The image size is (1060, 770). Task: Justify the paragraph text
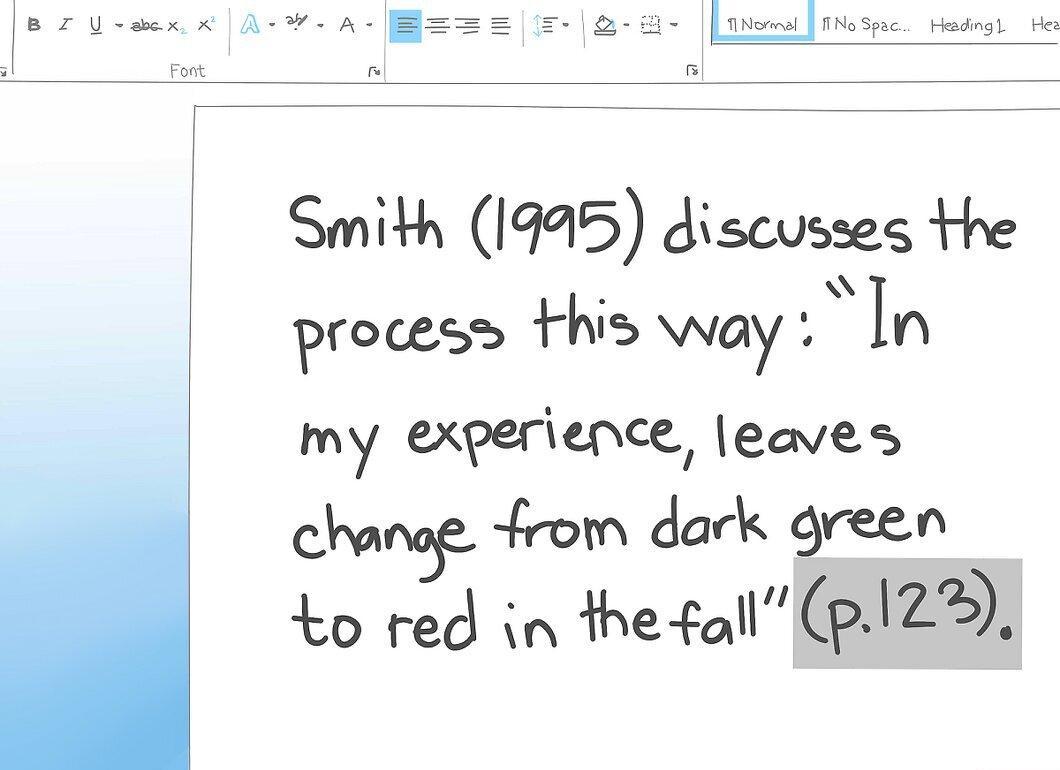pyautogui.click(x=500, y=26)
